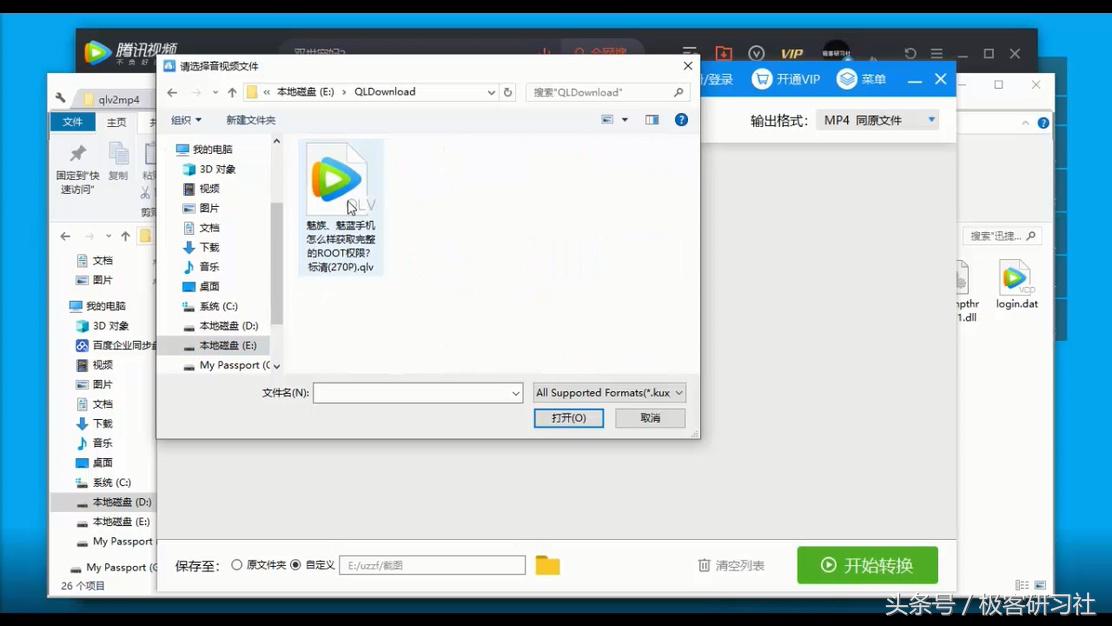Expand the 文件名 combo dropdown arrow
This screenshot has height=626, width=1112.
point(516,393)
